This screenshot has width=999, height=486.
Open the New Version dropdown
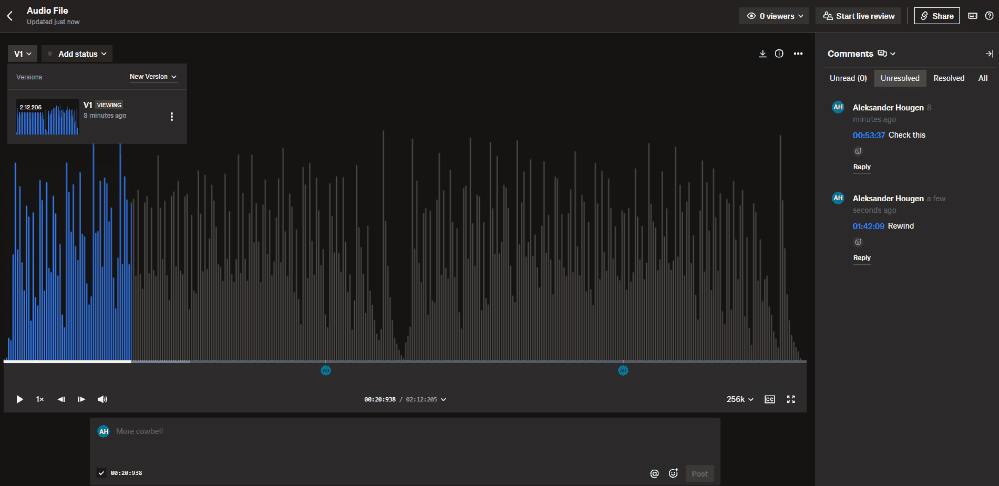pos(153,77)
